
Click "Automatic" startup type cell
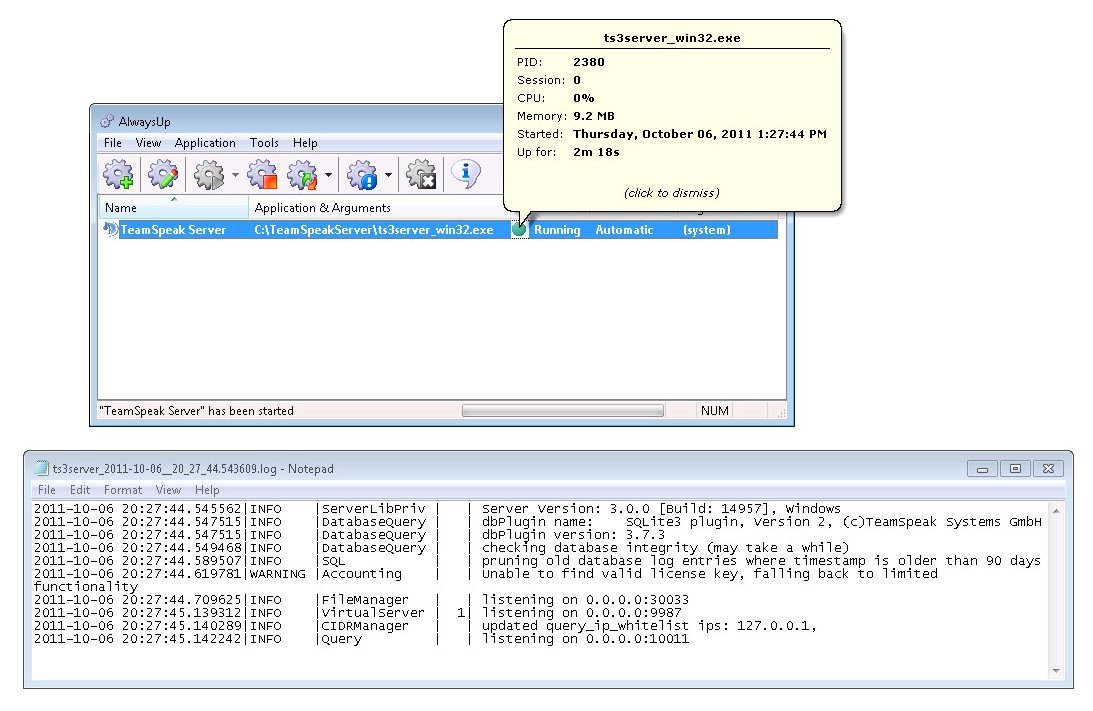[x=624, y=229]
